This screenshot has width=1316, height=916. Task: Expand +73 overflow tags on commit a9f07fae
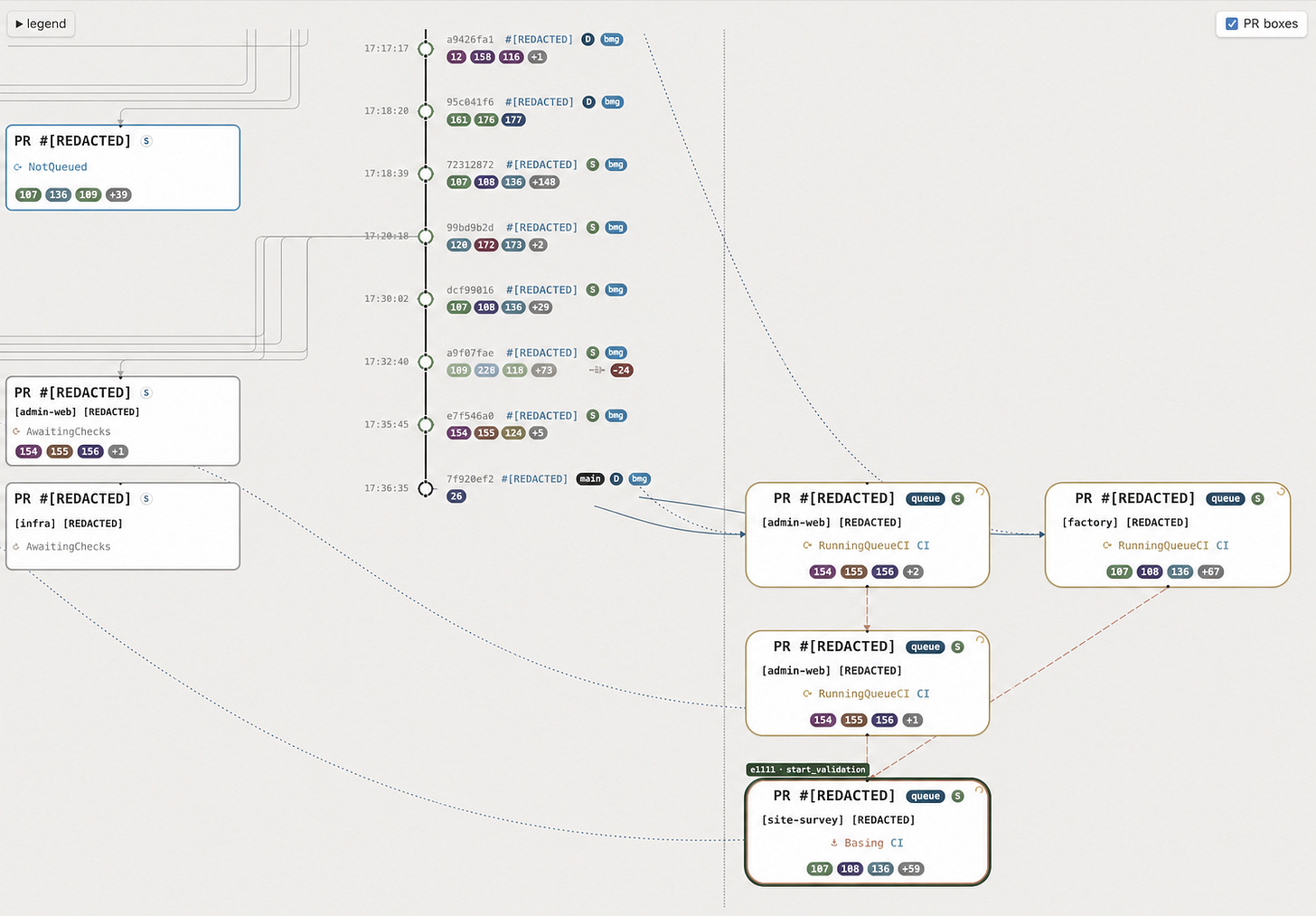543,371
